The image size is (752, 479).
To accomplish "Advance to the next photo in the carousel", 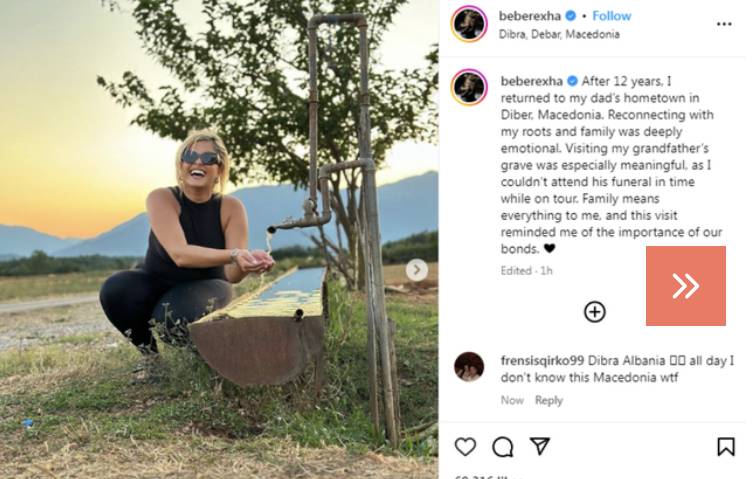I will point(417,270).
